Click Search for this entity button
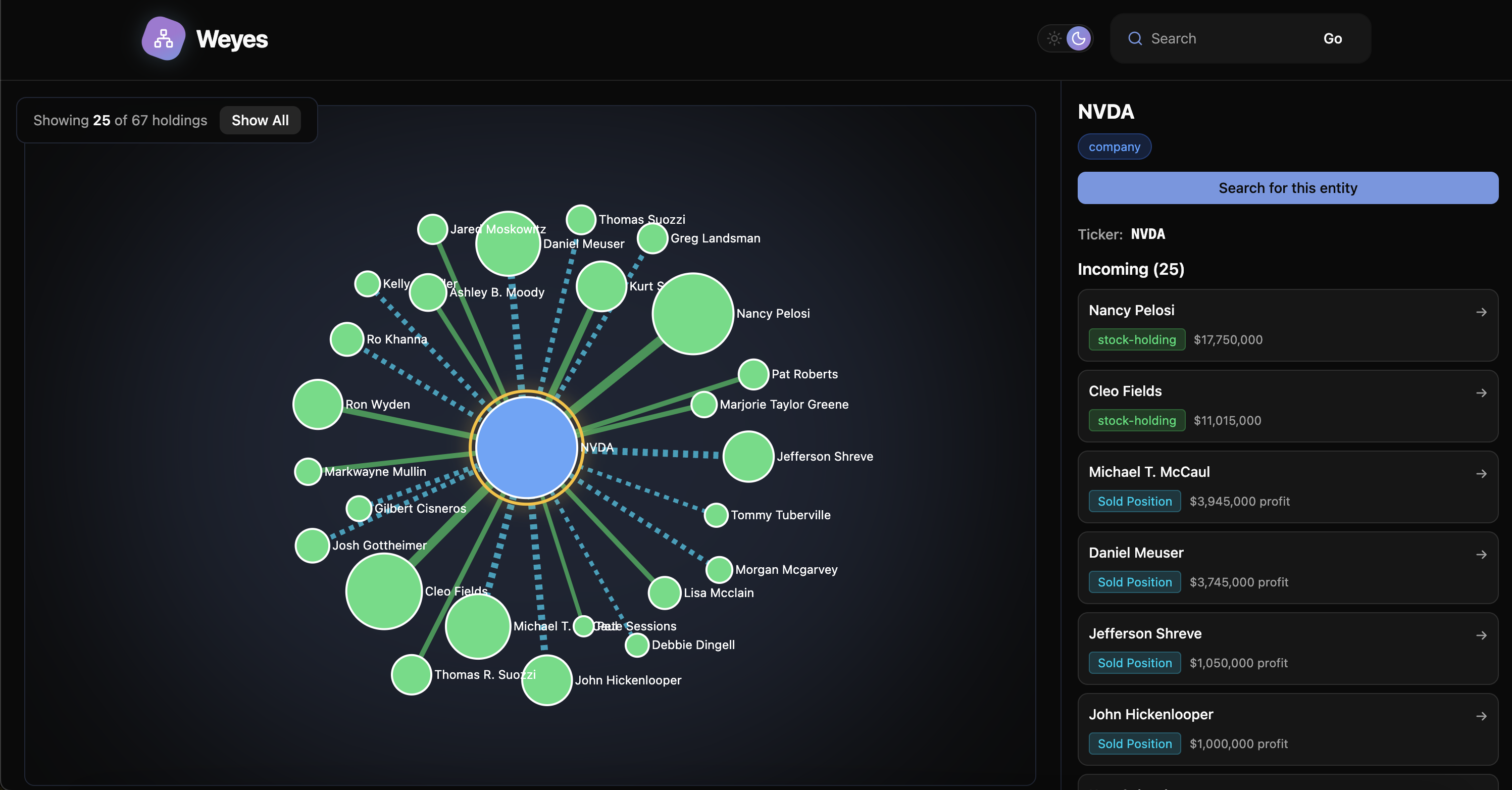 coord(1287,188)
